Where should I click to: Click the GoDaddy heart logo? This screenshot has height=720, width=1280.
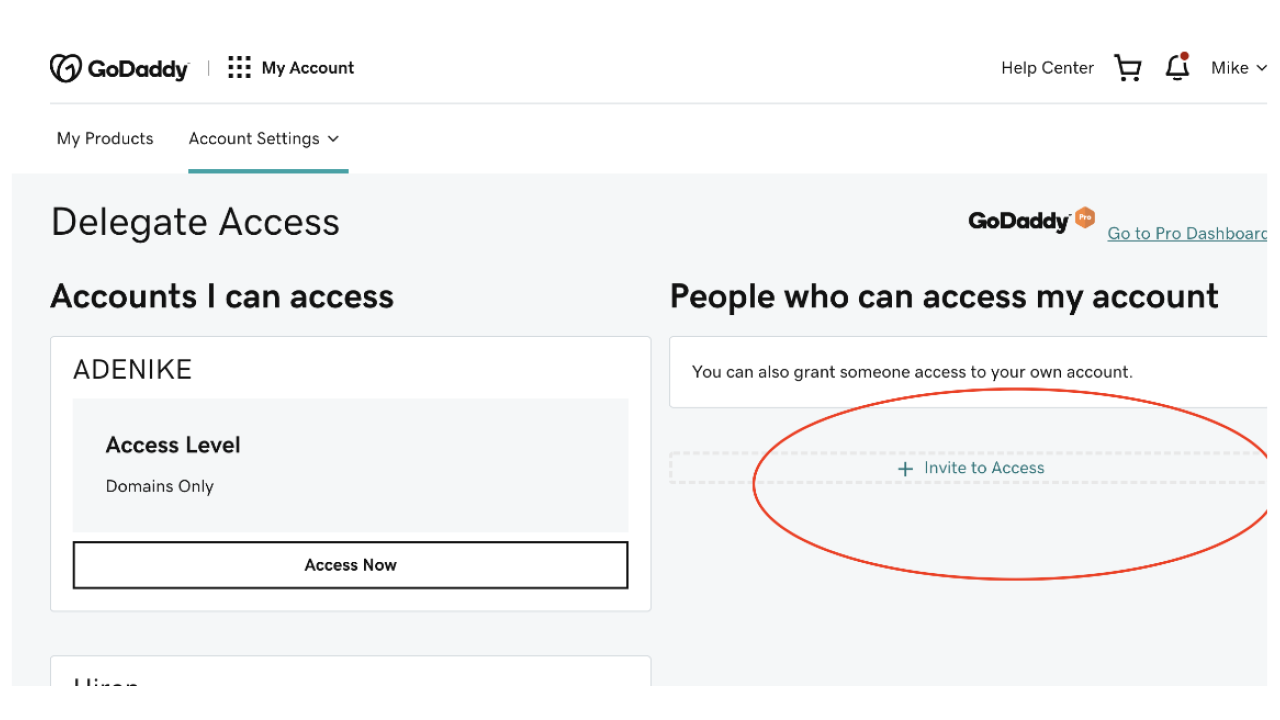[65, 68]
